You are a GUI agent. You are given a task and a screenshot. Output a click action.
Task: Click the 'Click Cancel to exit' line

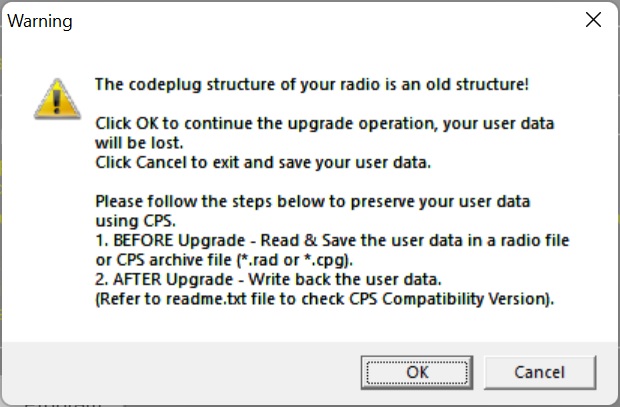coord(263,162)
